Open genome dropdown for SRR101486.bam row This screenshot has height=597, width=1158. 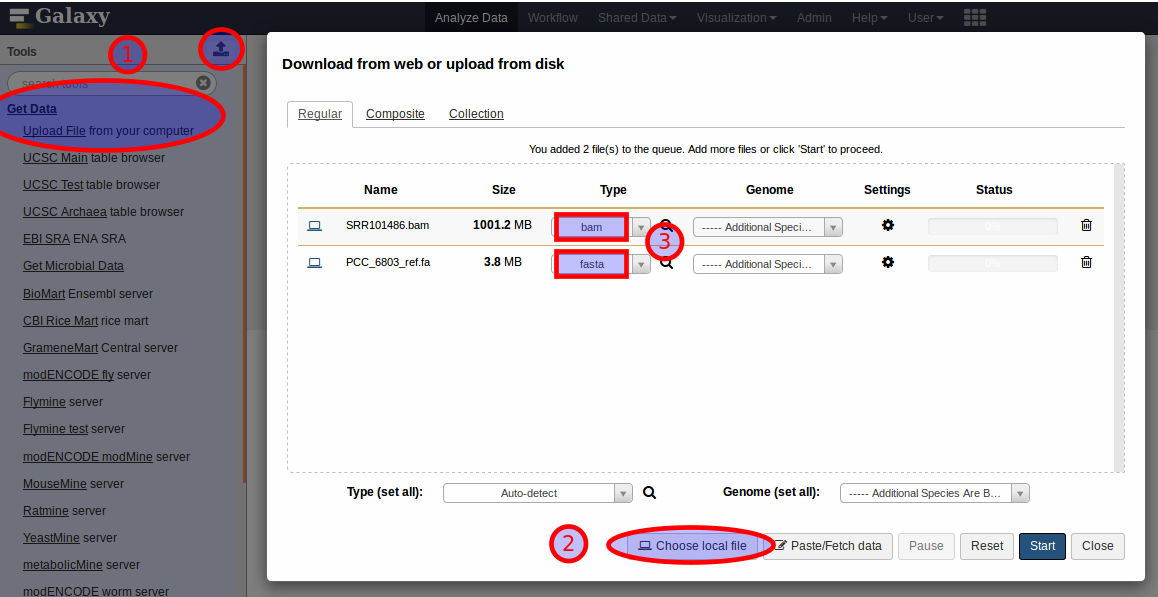[767, 227]
